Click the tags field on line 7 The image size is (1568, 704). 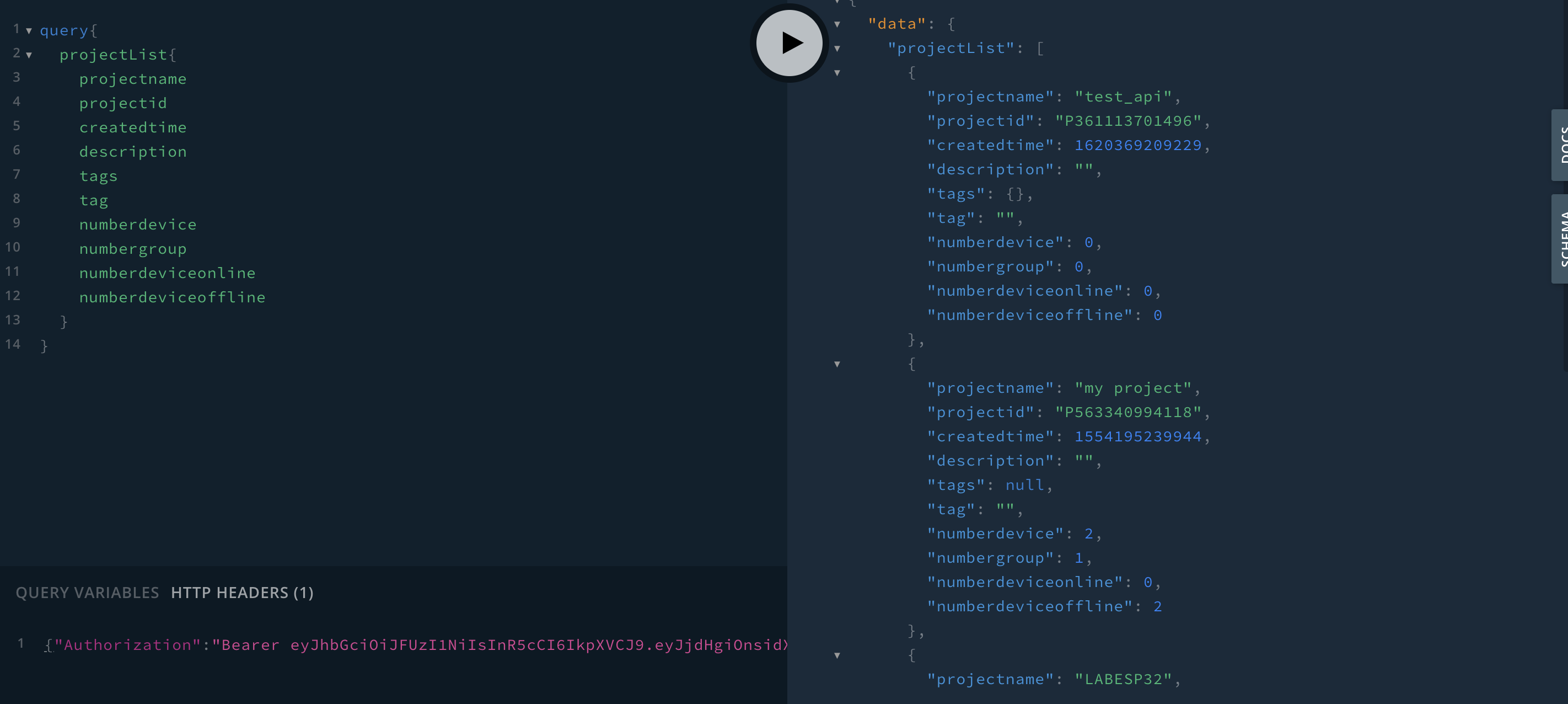pos(98,177)
